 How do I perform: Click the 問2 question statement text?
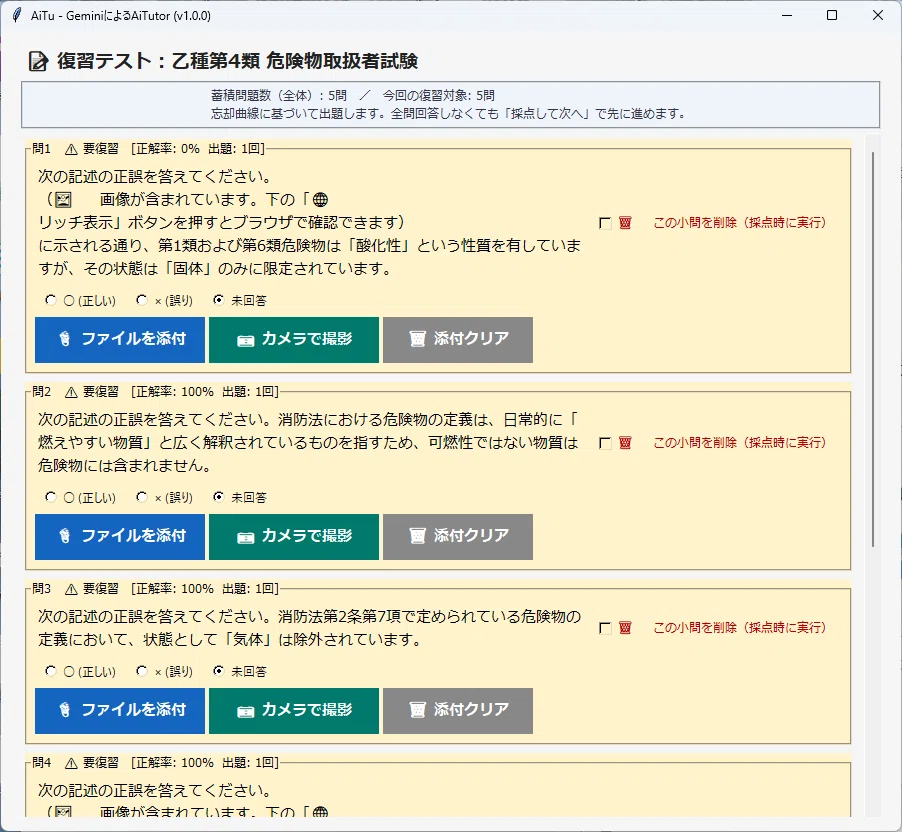click(x=308, y=442)
